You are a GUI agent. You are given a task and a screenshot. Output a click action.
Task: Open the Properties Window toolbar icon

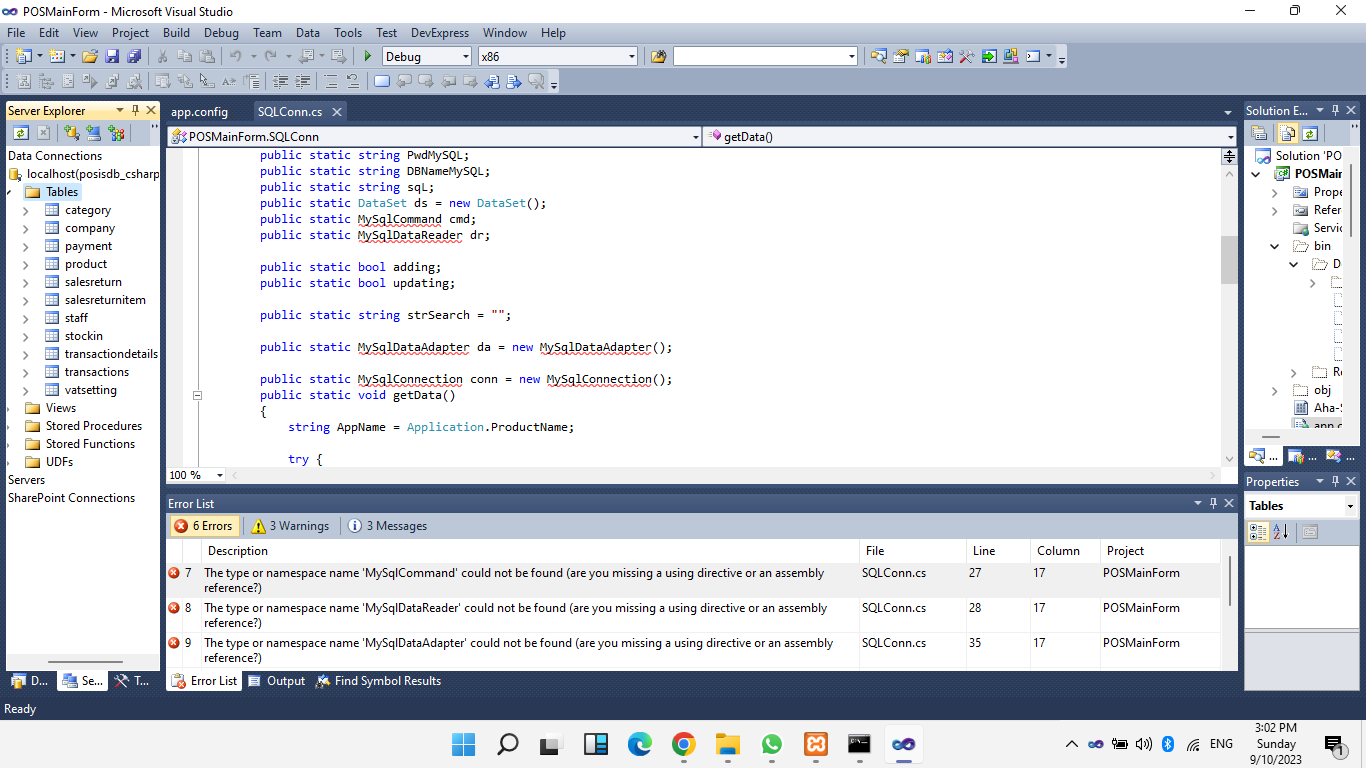900,56
